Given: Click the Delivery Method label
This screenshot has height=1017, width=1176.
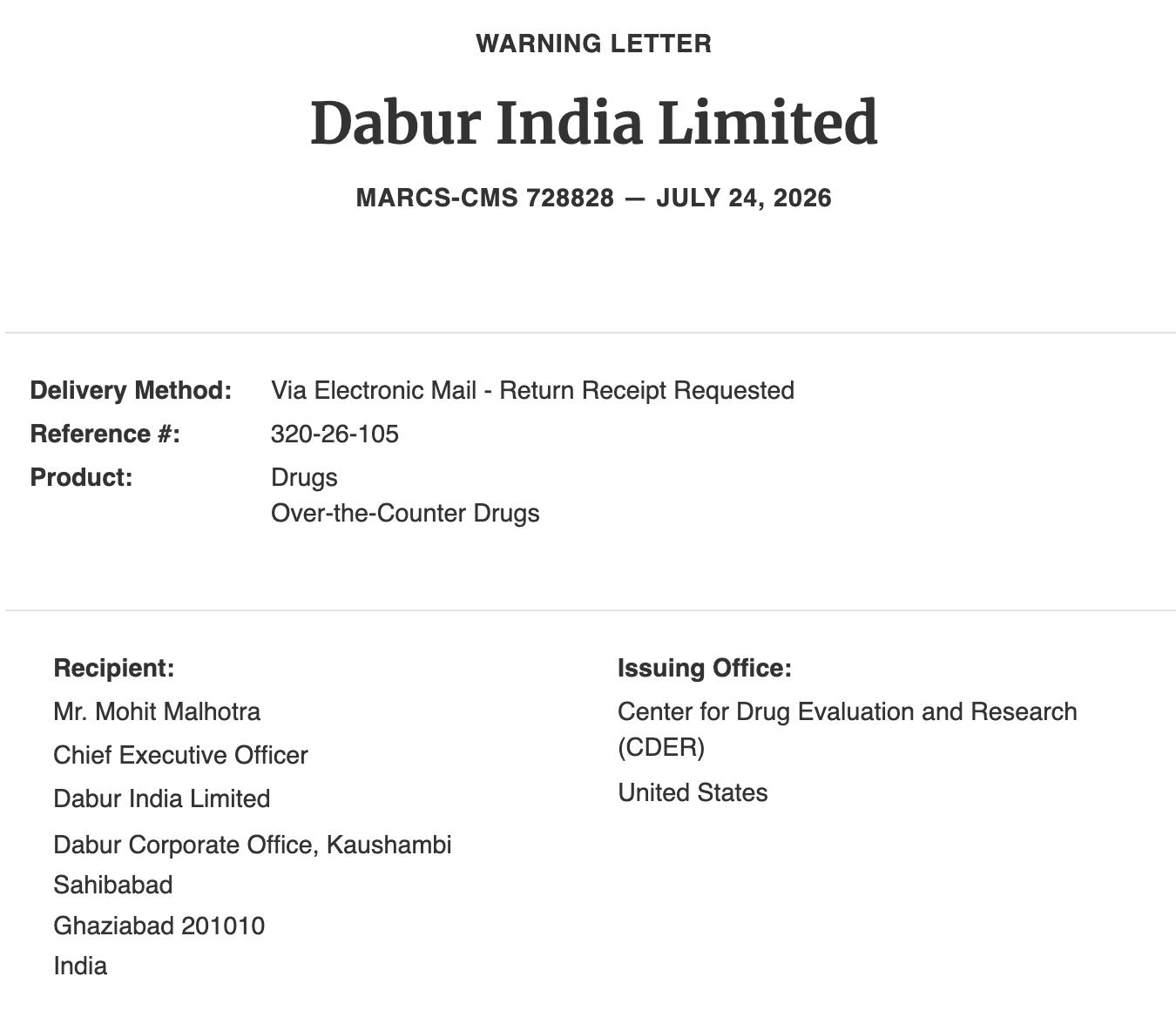Looking at the screenshot, I should point(131,390).
